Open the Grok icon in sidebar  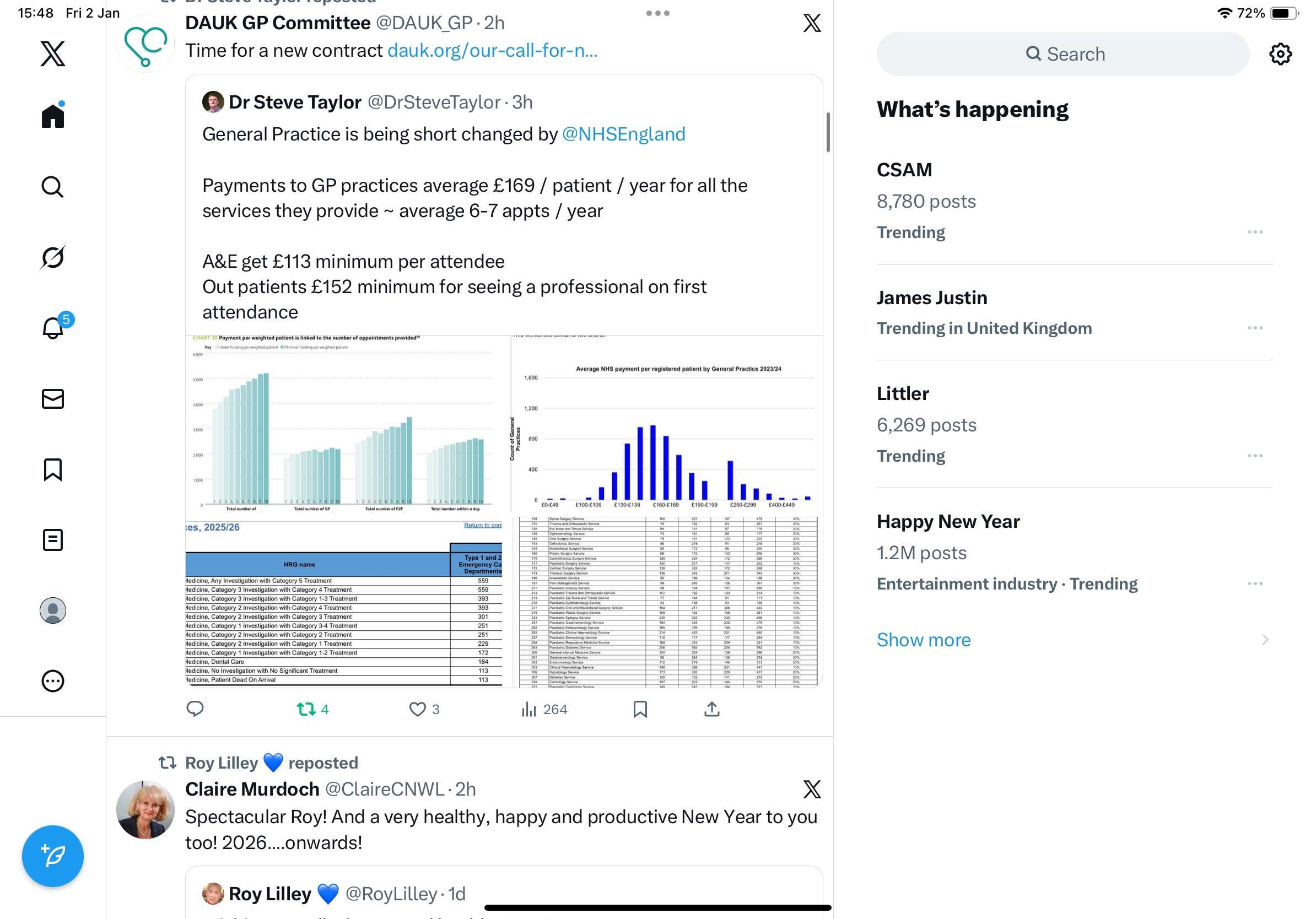coord(53,257)
